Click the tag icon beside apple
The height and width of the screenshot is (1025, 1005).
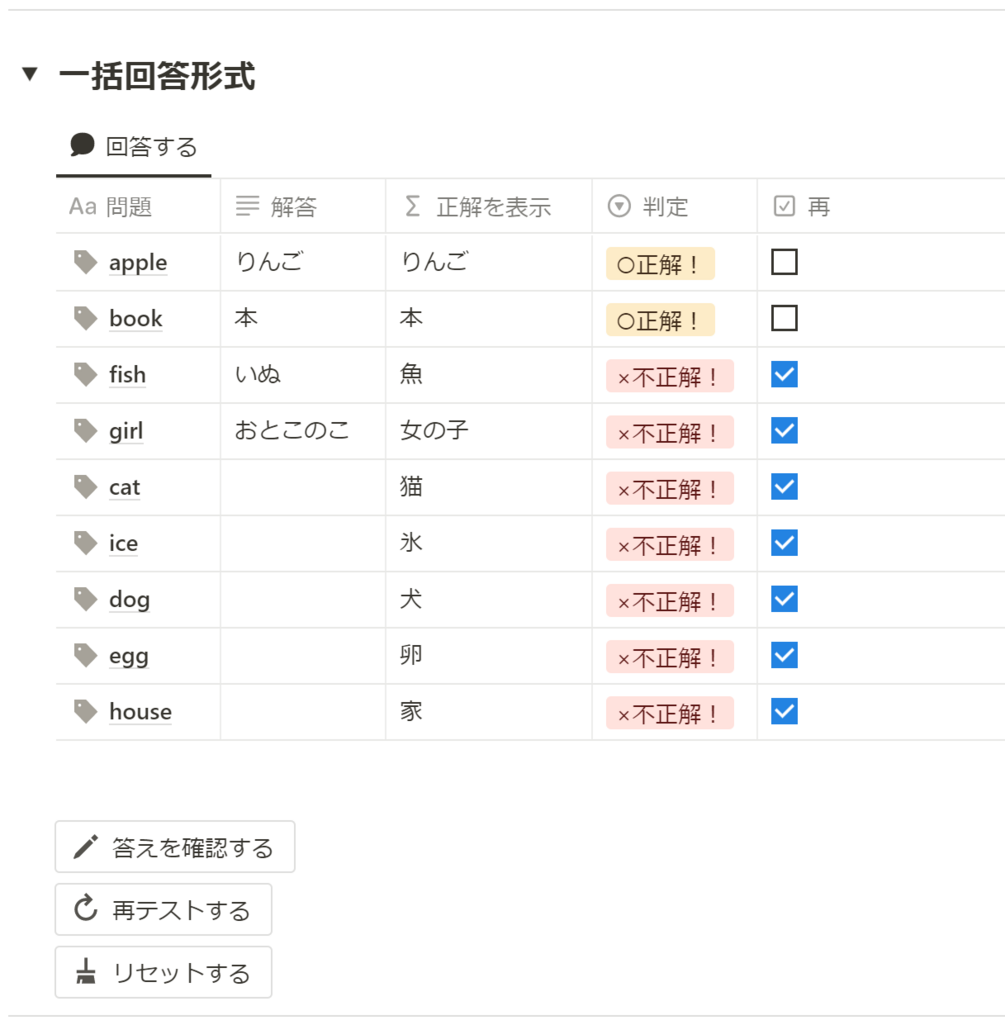click(86, 262)
